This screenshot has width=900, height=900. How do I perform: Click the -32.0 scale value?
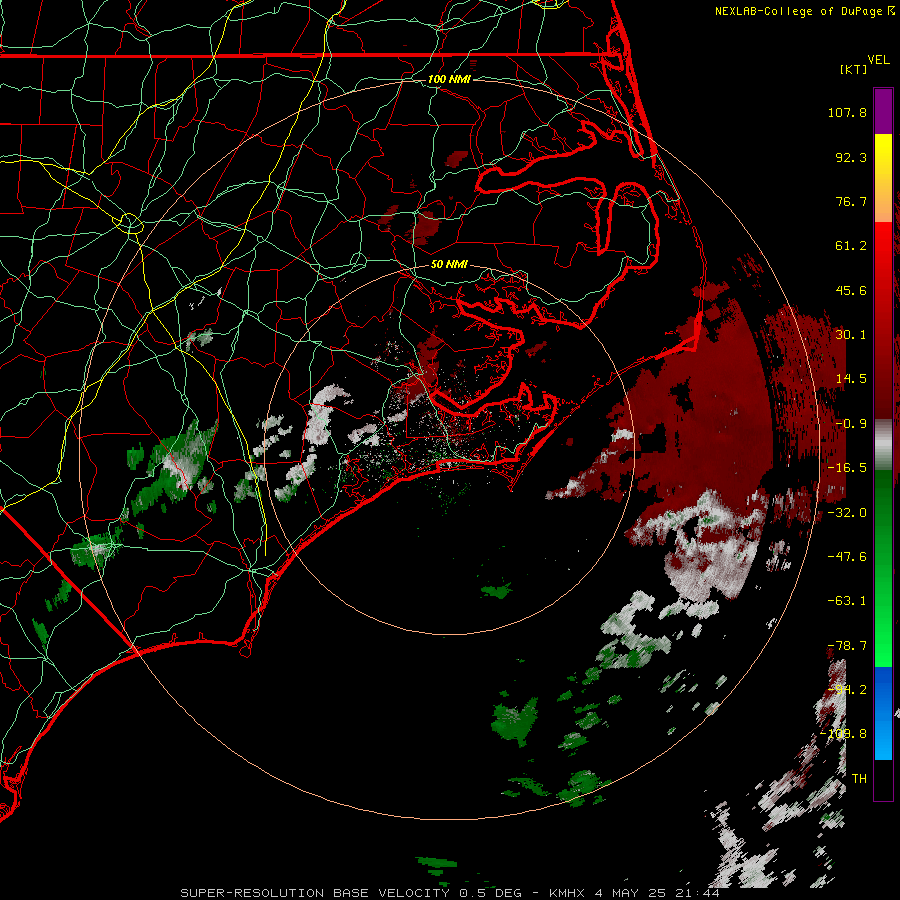tap(847, 513)
